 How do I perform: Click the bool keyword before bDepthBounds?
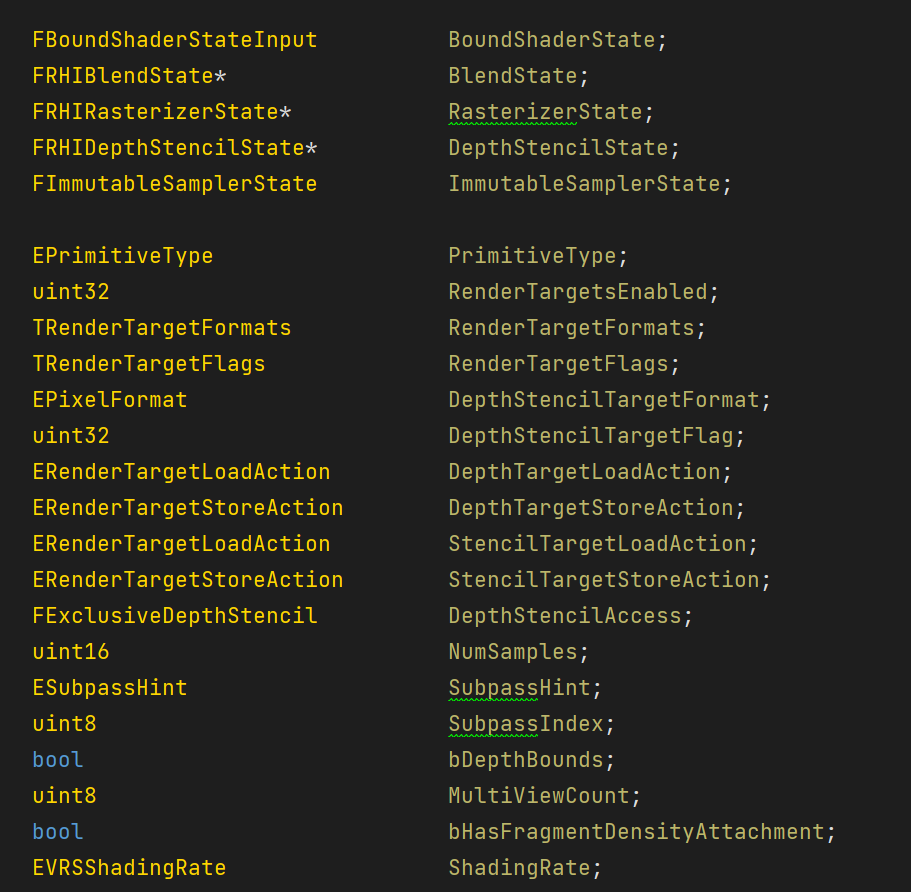[57, 760]
